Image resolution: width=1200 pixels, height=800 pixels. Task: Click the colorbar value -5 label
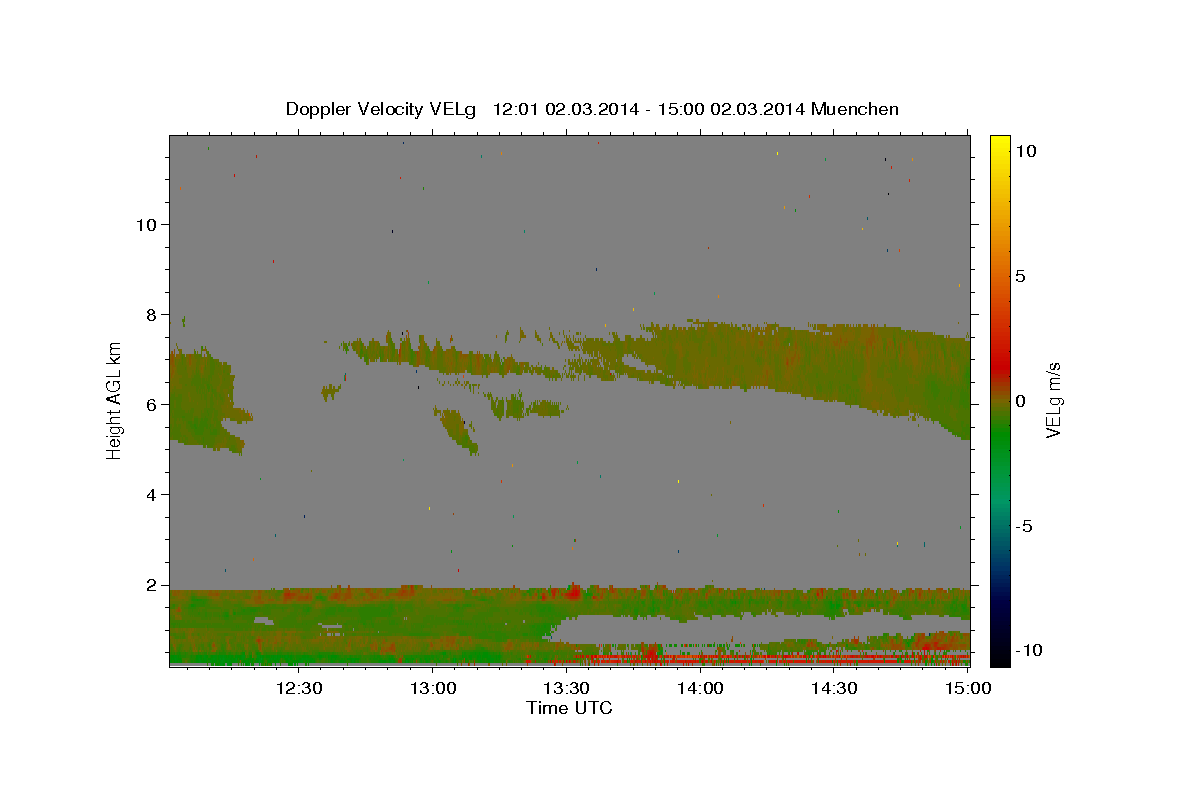[1024, 526]
